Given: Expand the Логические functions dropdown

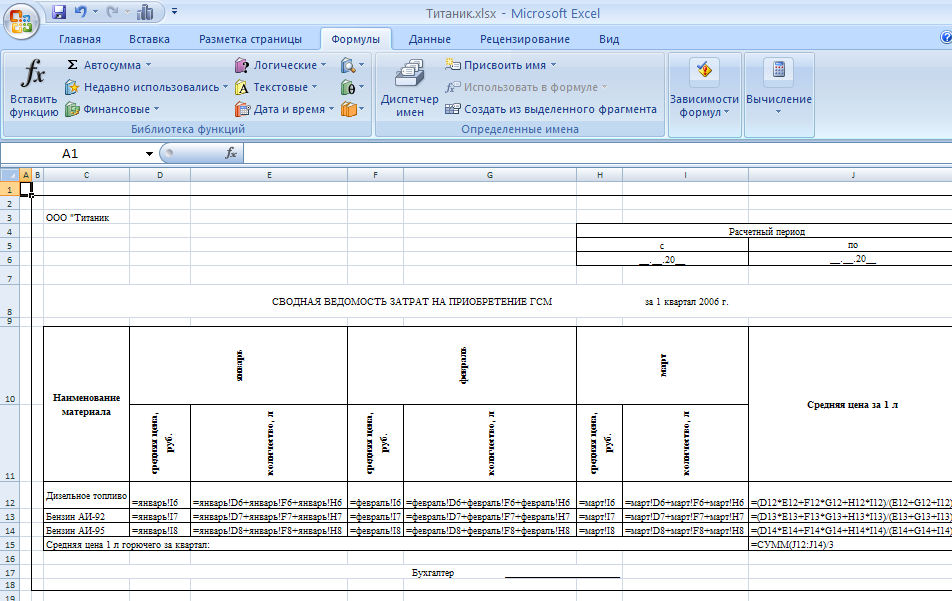Looking at the screenshot, I should 280,65.
